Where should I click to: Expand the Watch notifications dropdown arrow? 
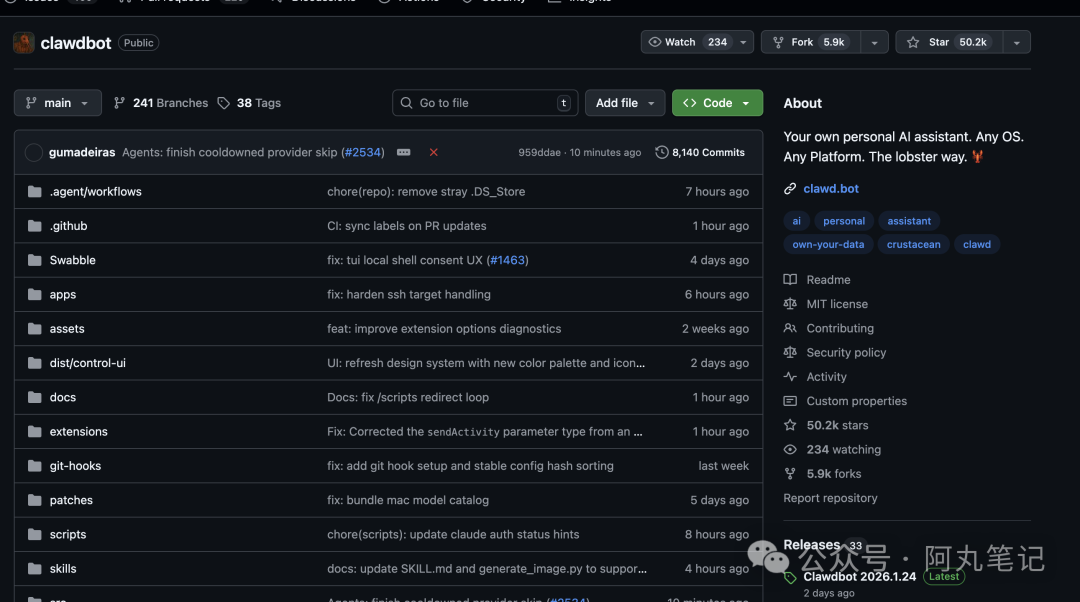click(x=743, y=42)
